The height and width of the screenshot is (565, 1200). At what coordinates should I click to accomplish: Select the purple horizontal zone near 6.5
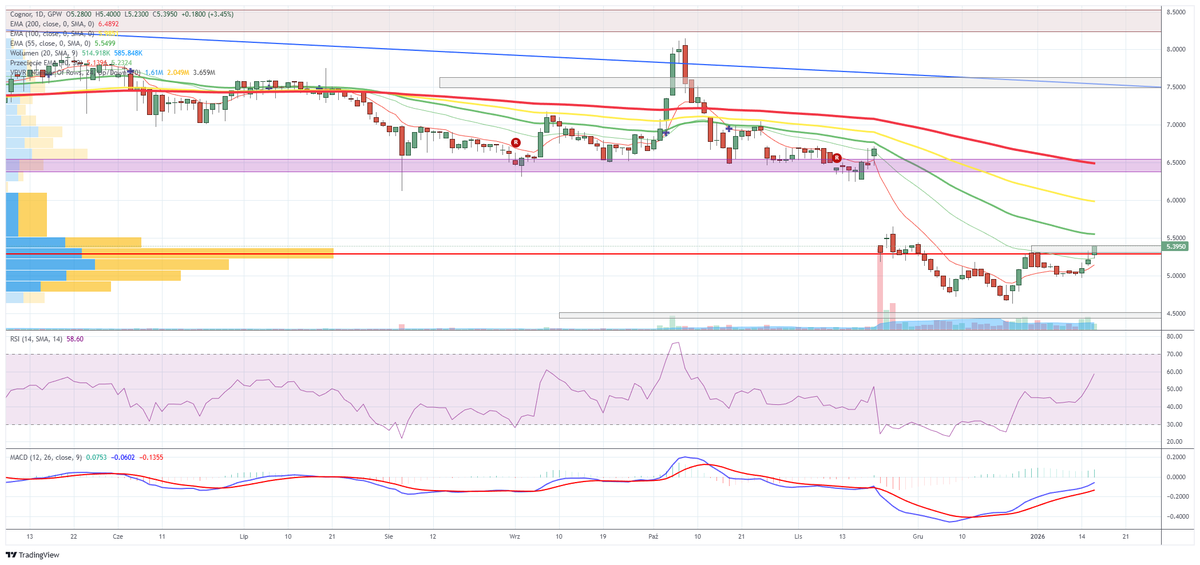tap(583, 165)
